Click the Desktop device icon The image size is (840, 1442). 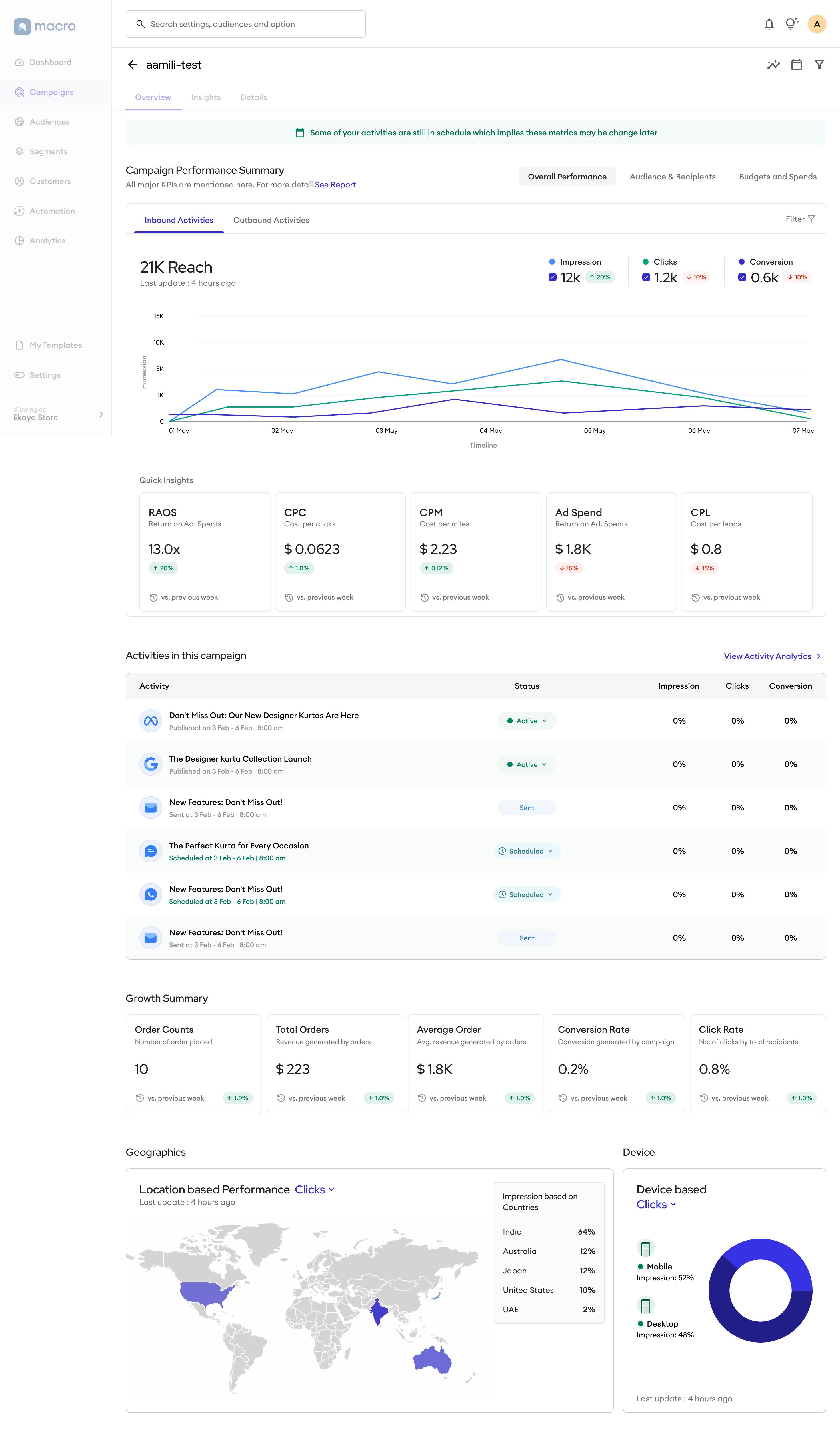[x=645, y=1305]
